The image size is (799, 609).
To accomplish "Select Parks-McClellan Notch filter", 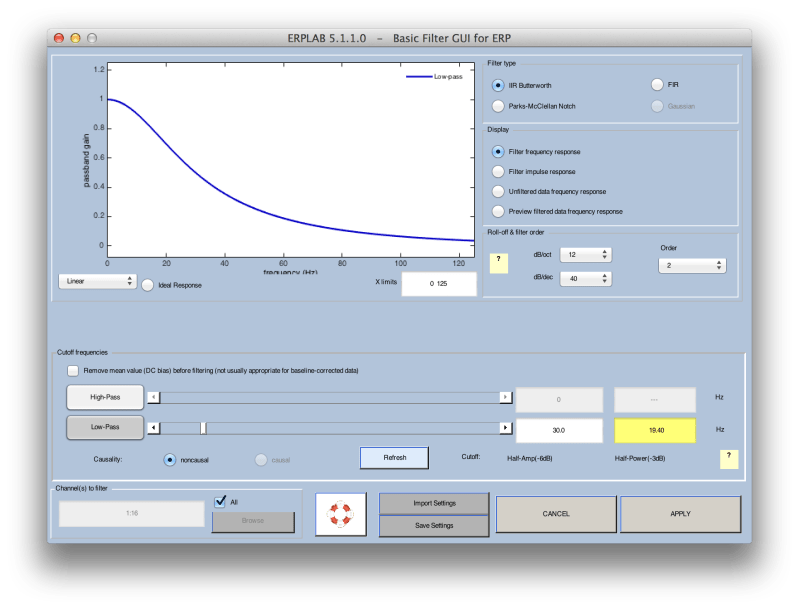I will (498, 106).
